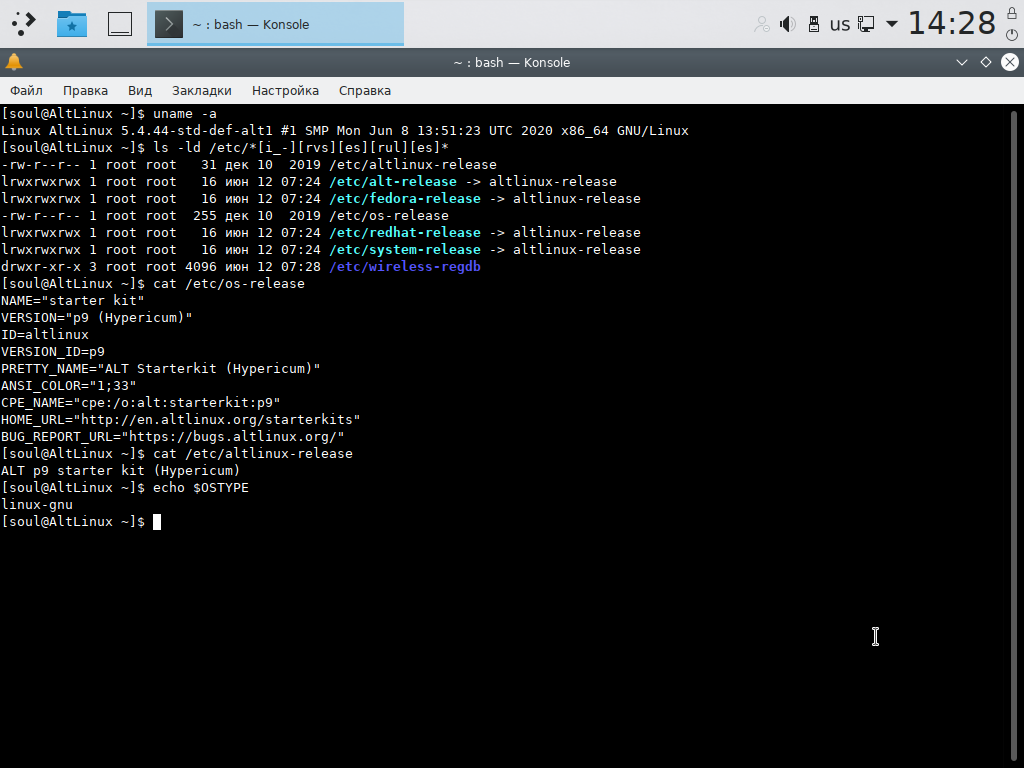This screenshot has width=1024, height=768.
Task: Click the Linux AltLinux 5.4.44 kernel line
Action: [345, 131]
